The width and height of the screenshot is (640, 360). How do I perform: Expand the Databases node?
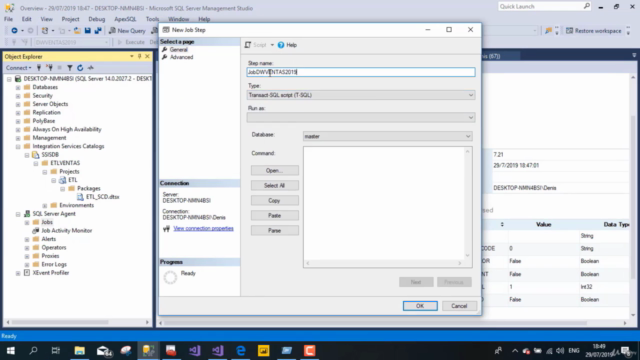[x=18, y=87]
